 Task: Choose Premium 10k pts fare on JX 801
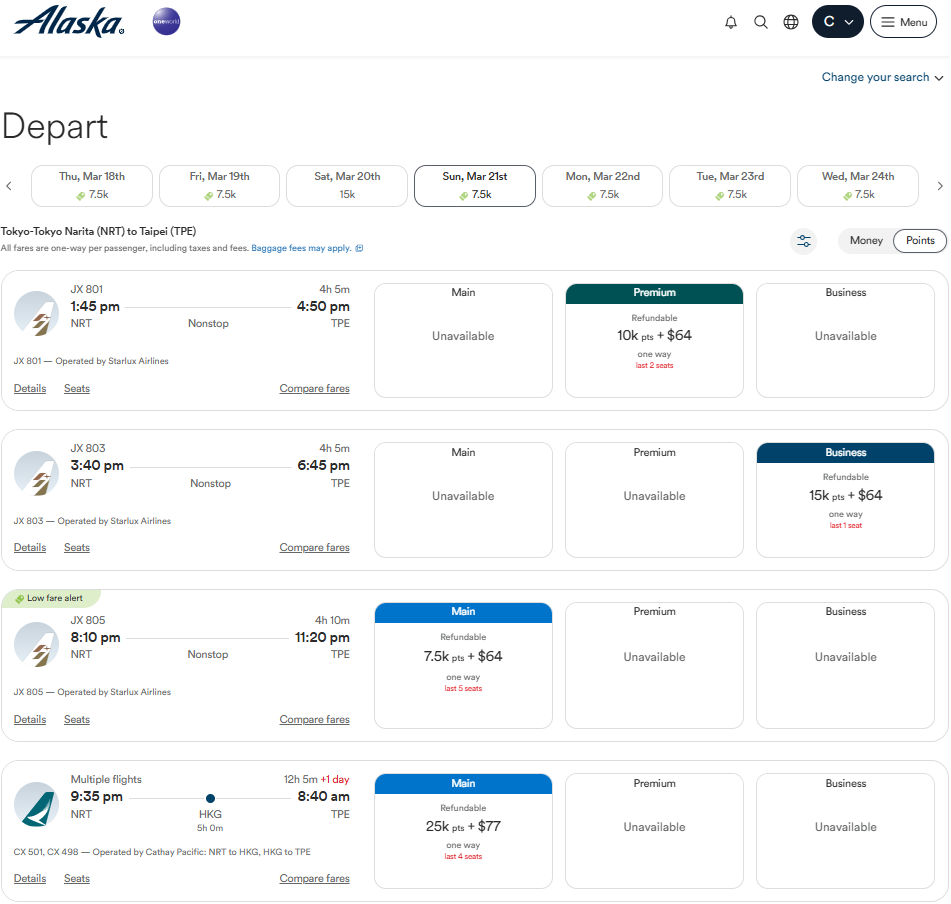click(x=654, y=341)
